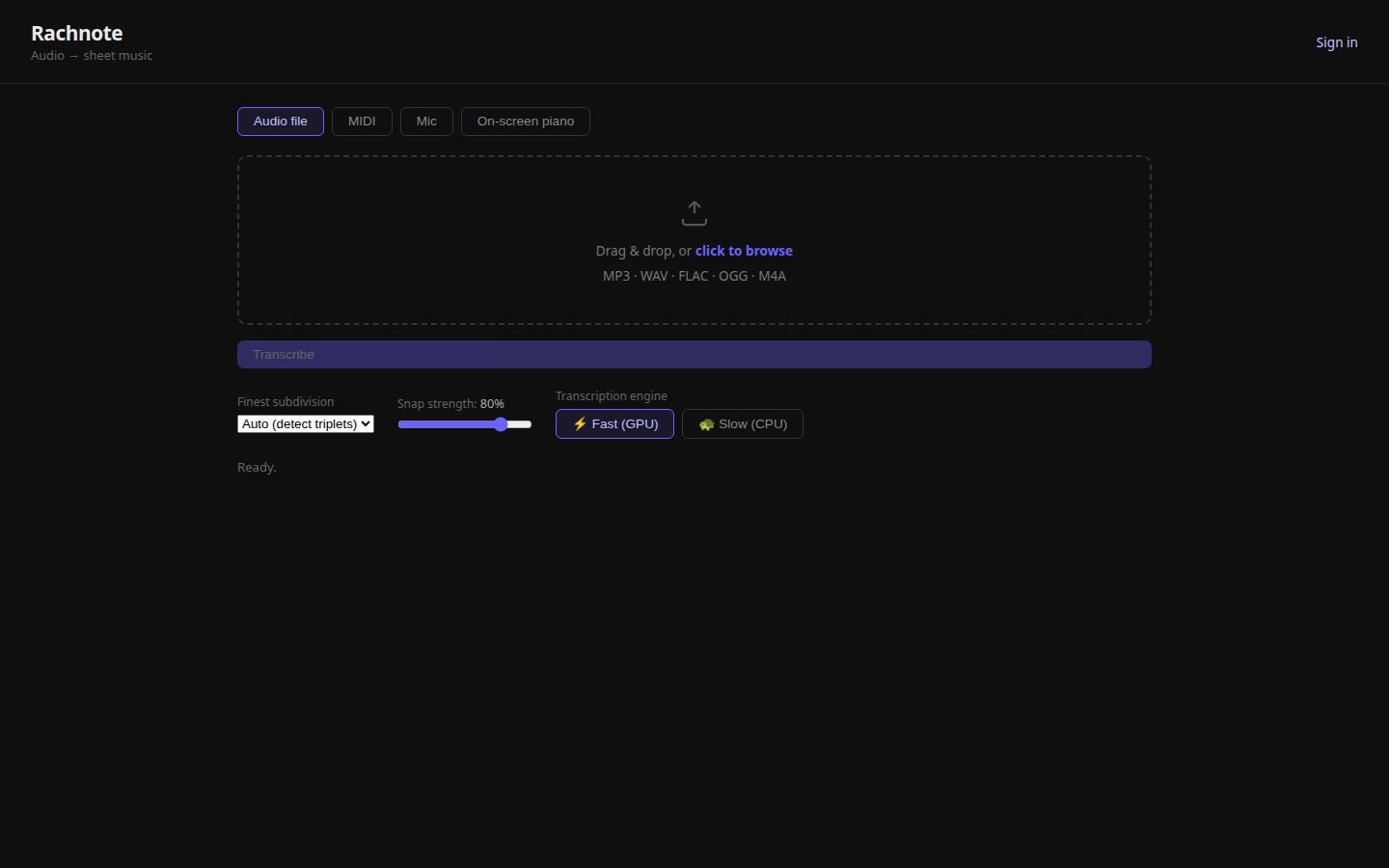Click the "Snap strength: 80%" label
This screenshot has width=1389, height=868.
point(450,404)
